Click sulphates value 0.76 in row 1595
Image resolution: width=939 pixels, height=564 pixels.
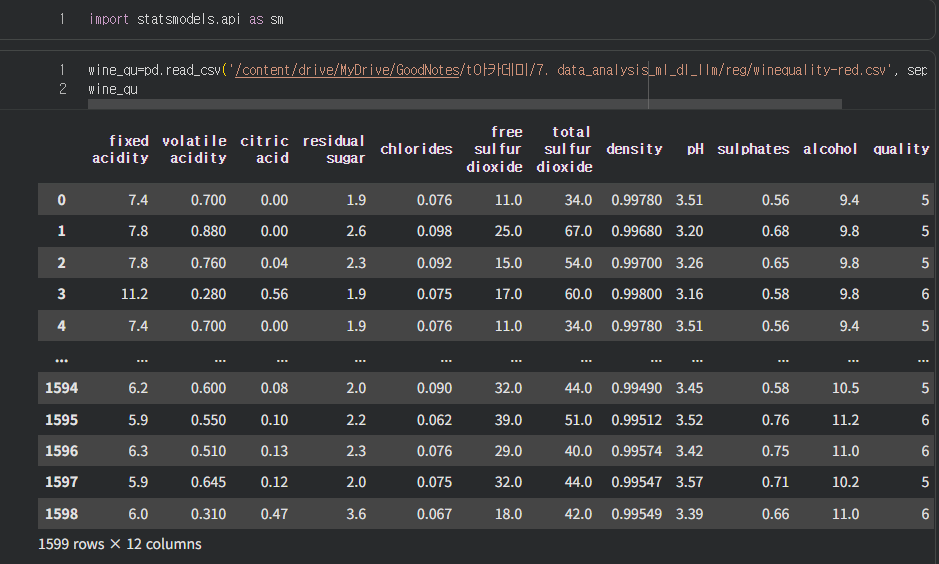tap(776, 420)
